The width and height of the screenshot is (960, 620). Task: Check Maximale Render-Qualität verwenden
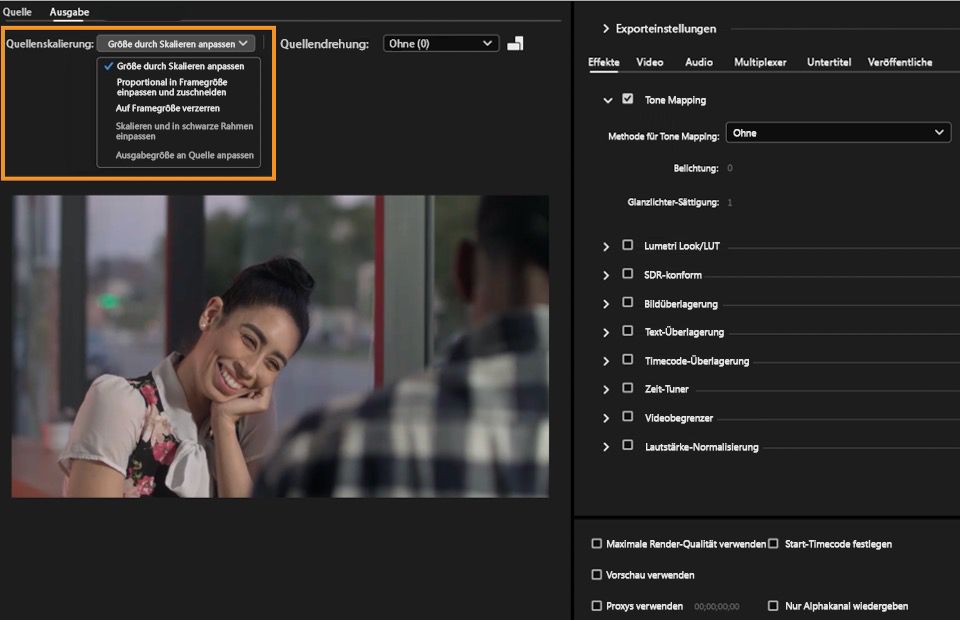tap(596, 543)
